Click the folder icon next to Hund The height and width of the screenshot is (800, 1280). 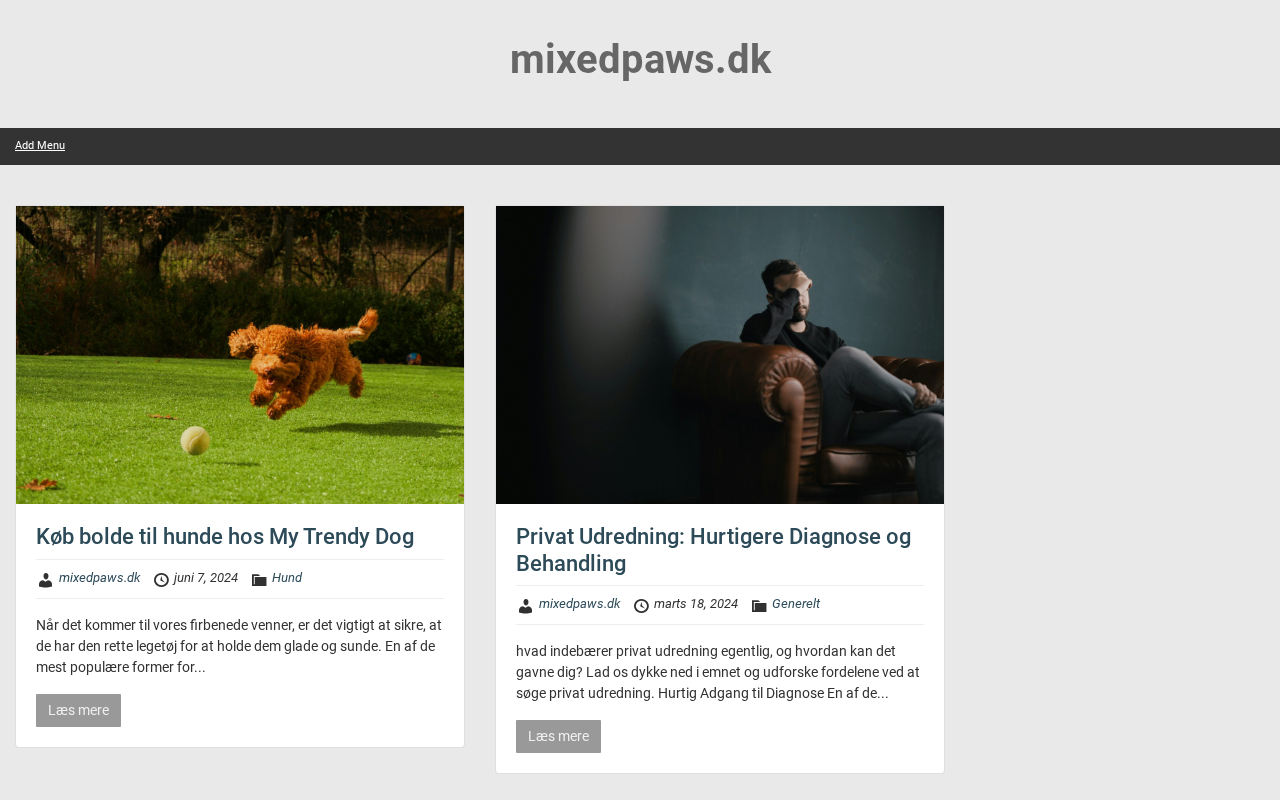[x=259, y=580]
